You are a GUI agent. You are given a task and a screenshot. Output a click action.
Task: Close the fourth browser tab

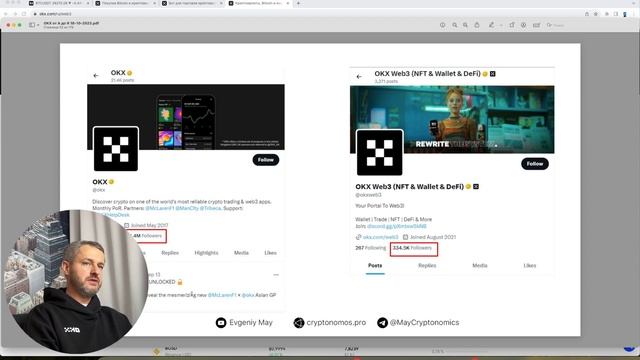[x=288, y=3]
